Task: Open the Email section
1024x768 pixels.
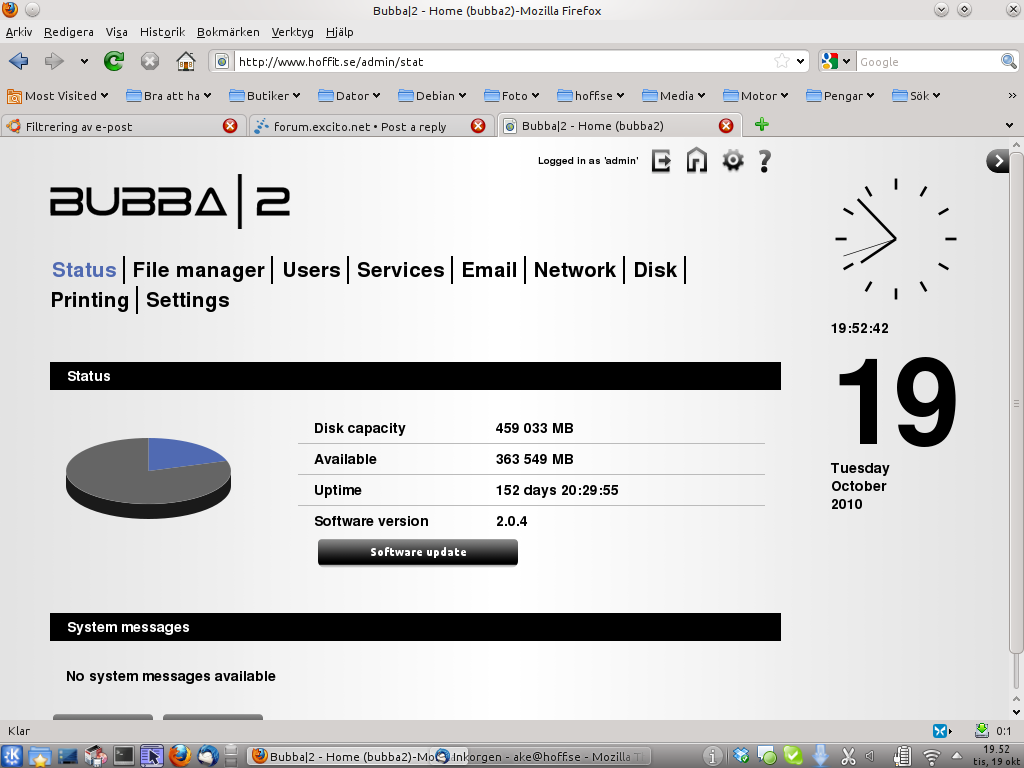Action: [x=489, y=270]
